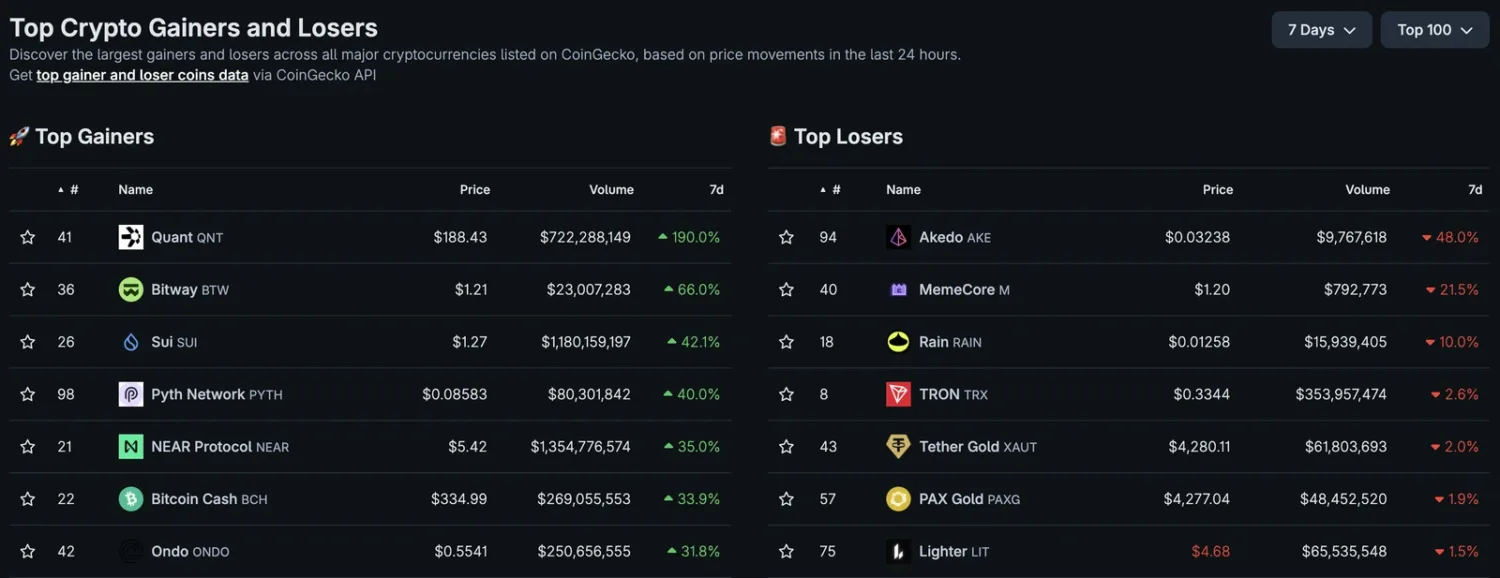The width and height of the screenshot is (1500, 578).
Task: Click the Bitway coin logo icon
Action: (131, 290)
